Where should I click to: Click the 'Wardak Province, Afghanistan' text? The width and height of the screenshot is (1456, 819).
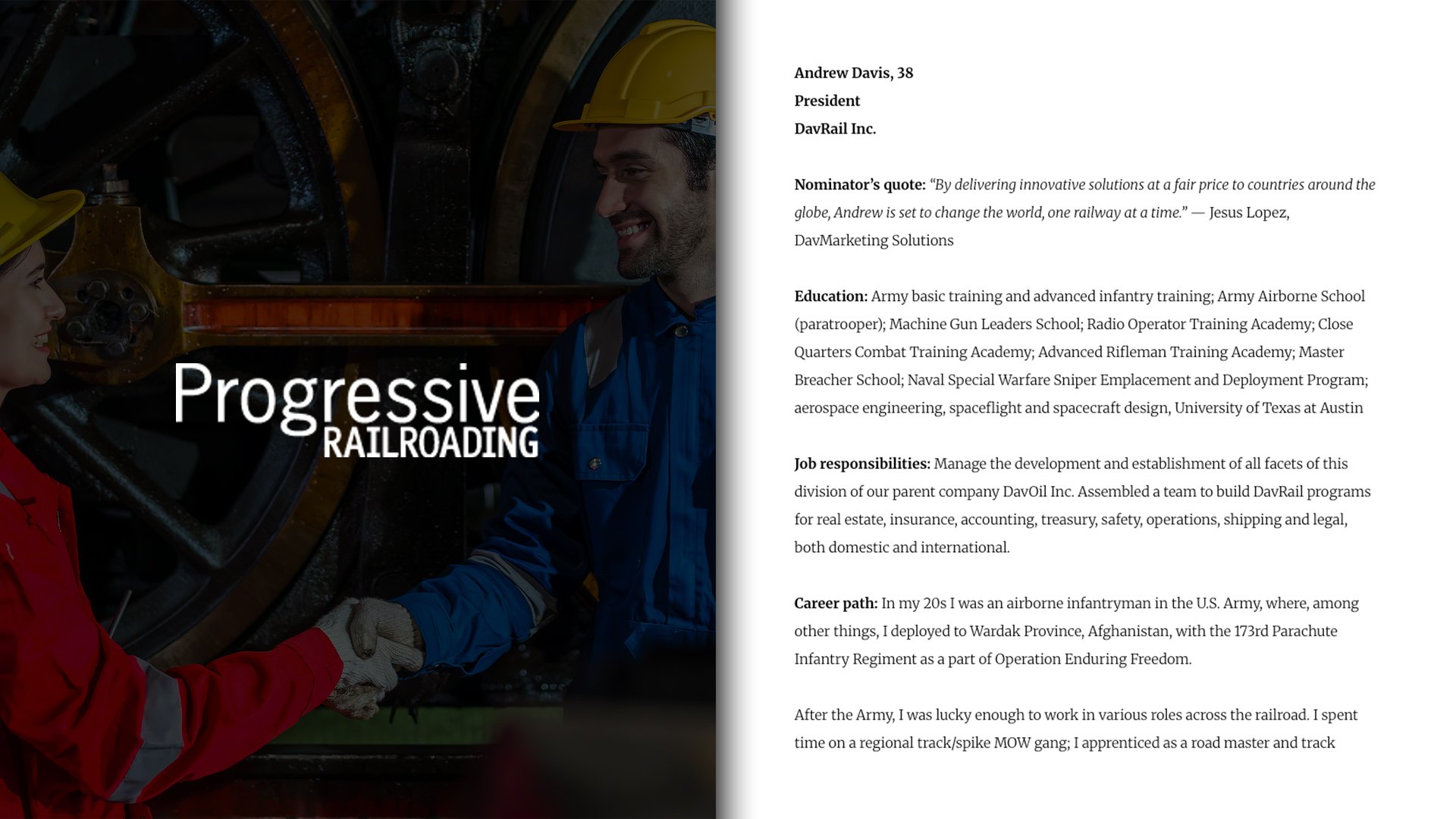(x=1070, y=632)
